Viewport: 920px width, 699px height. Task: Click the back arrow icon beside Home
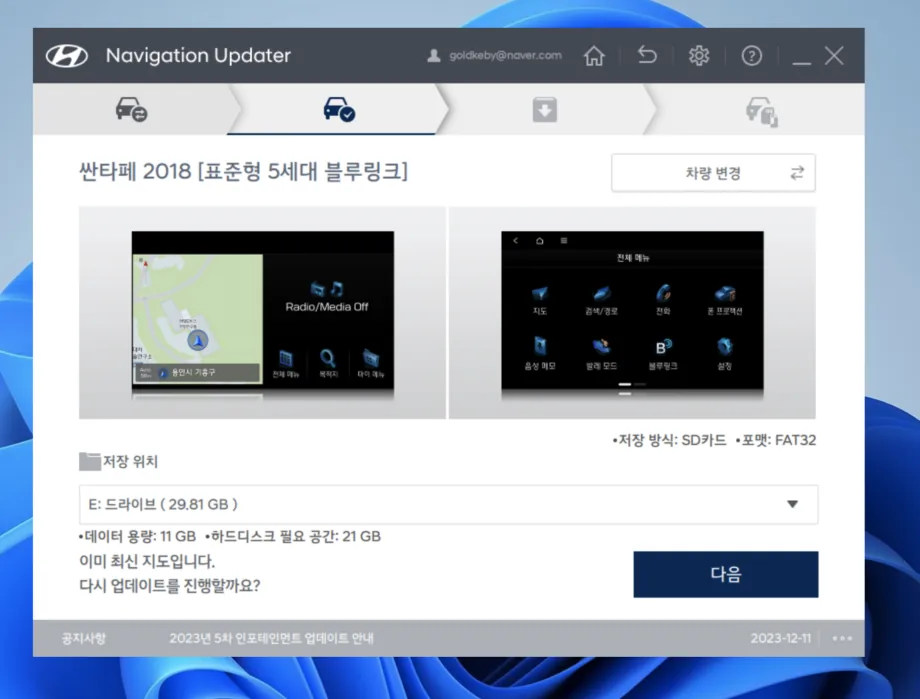646,56
